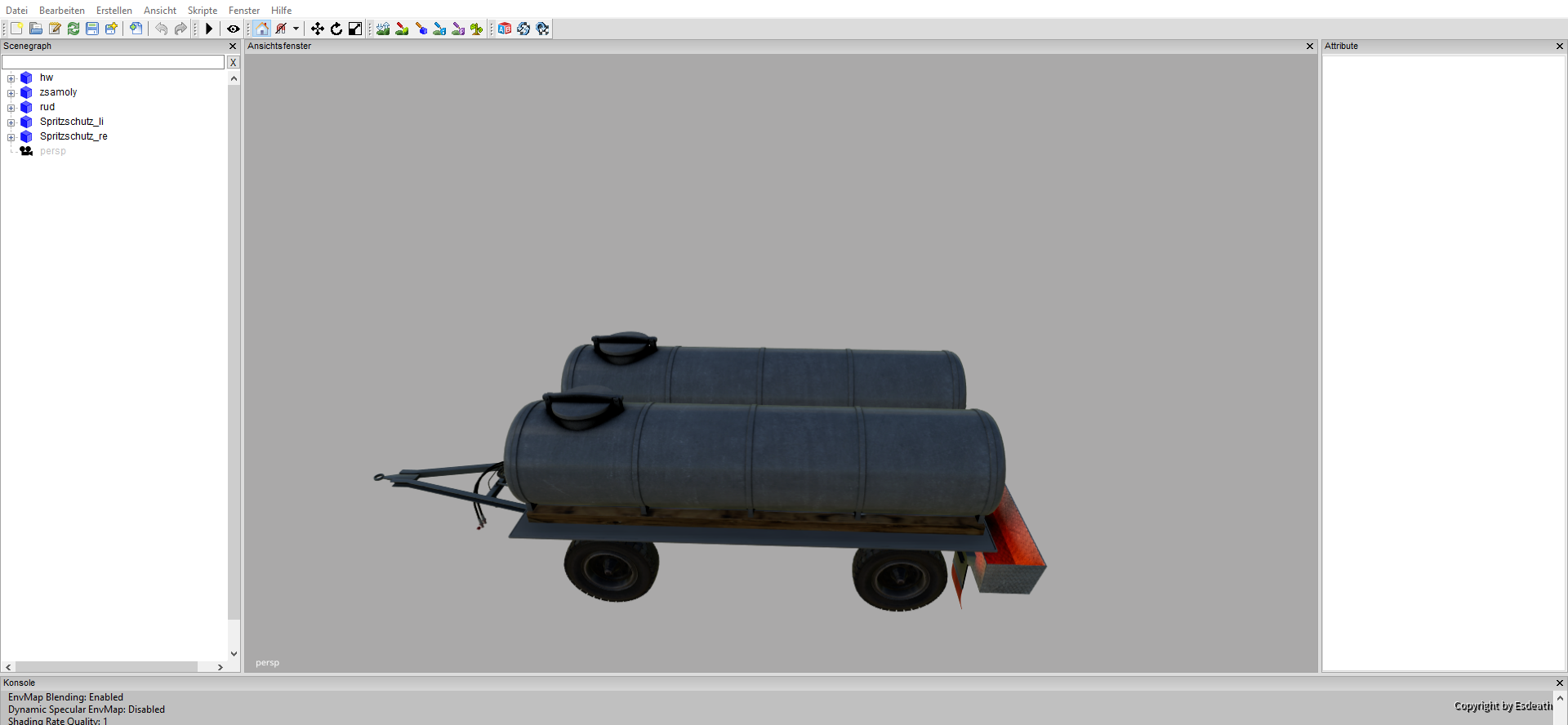Toggle the house navigation mode button
Viewport: 1568px width, 725px height.
click(x=262, y=29)
